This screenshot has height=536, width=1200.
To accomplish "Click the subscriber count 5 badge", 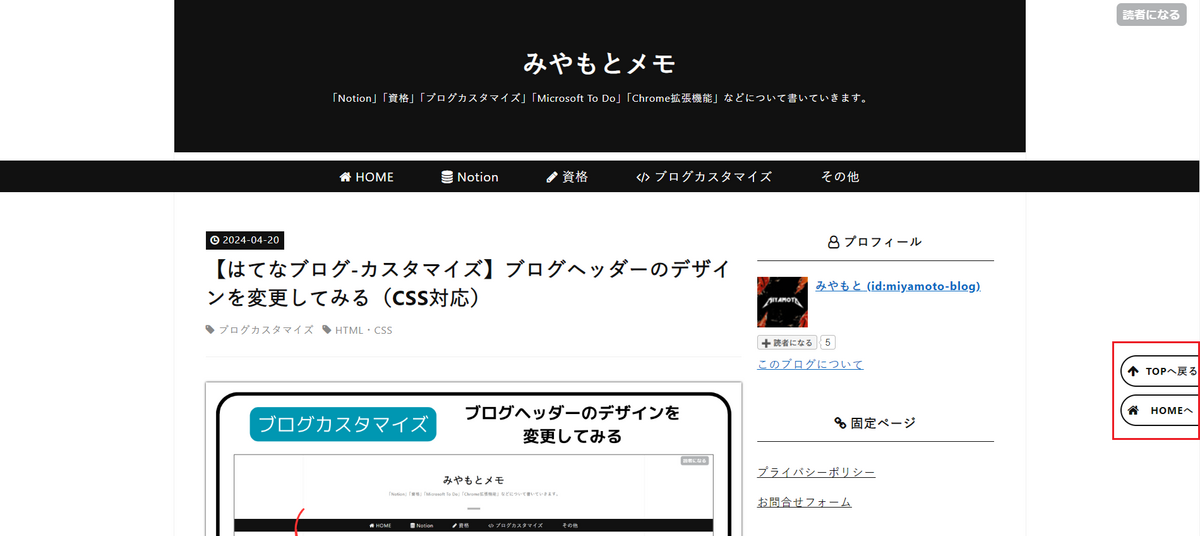I will (828, 342).
